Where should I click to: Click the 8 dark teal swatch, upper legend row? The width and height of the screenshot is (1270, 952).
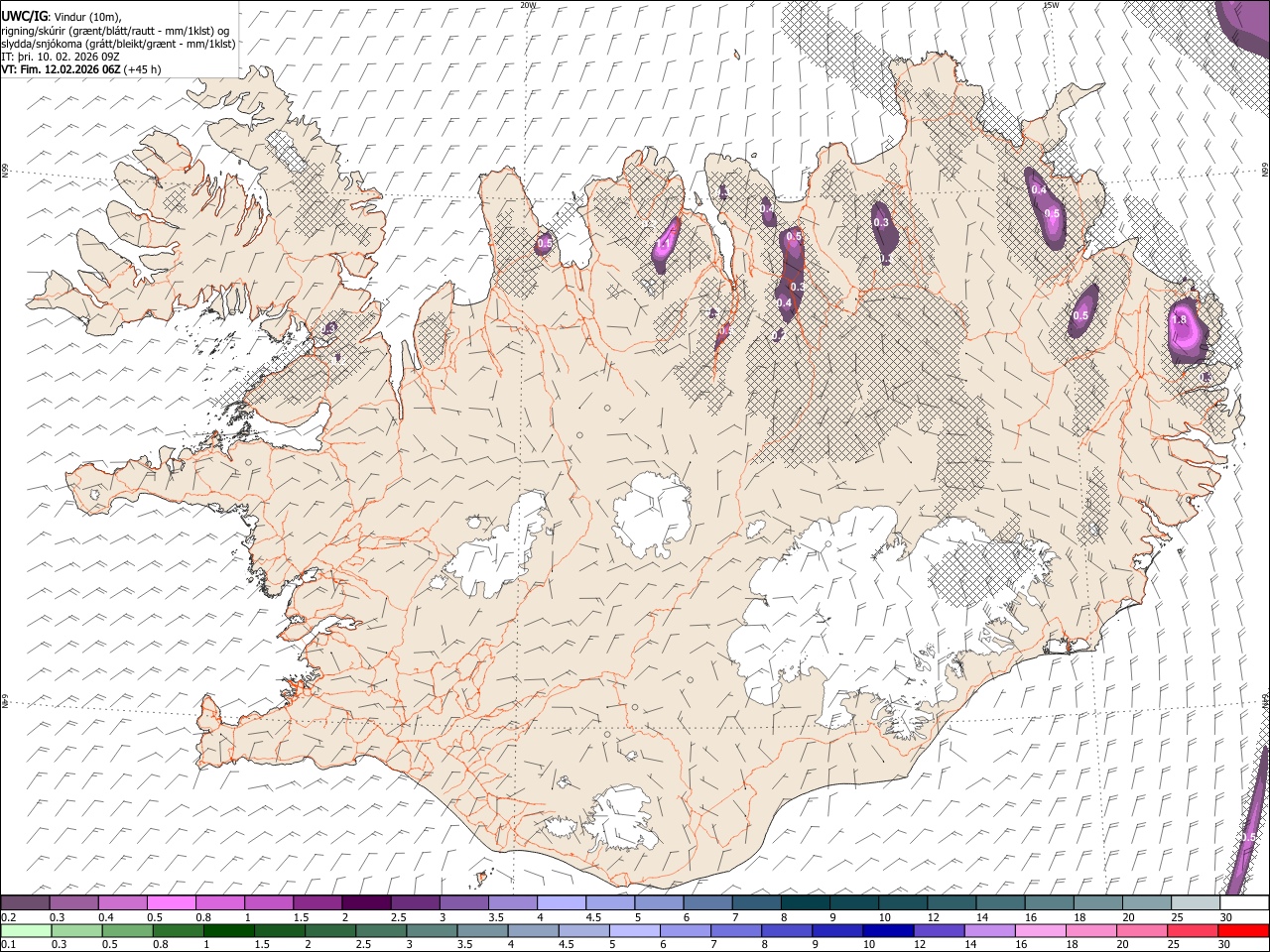click(805, 903)
